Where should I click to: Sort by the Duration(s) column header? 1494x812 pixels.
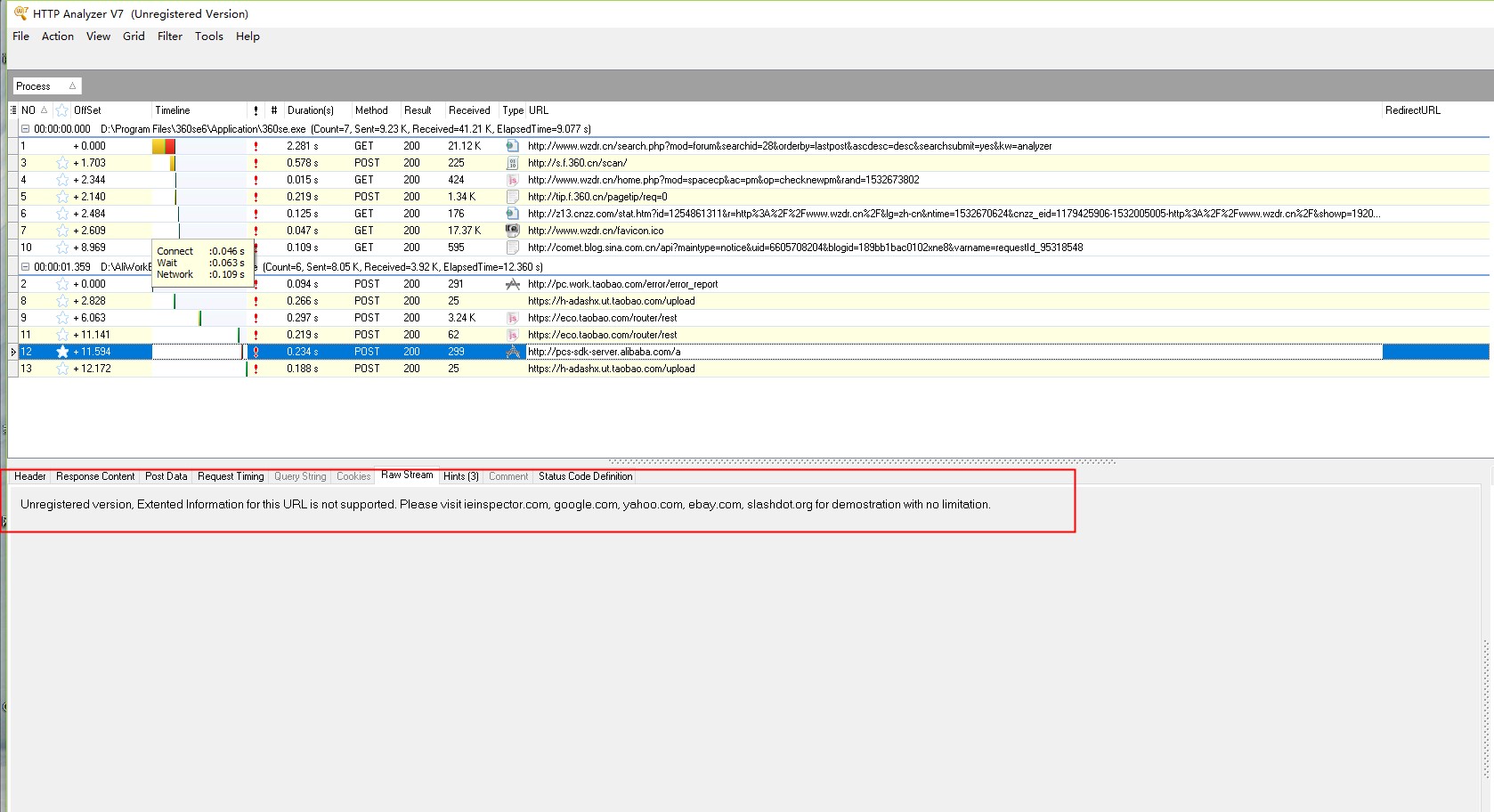click(x=310, y=110)
